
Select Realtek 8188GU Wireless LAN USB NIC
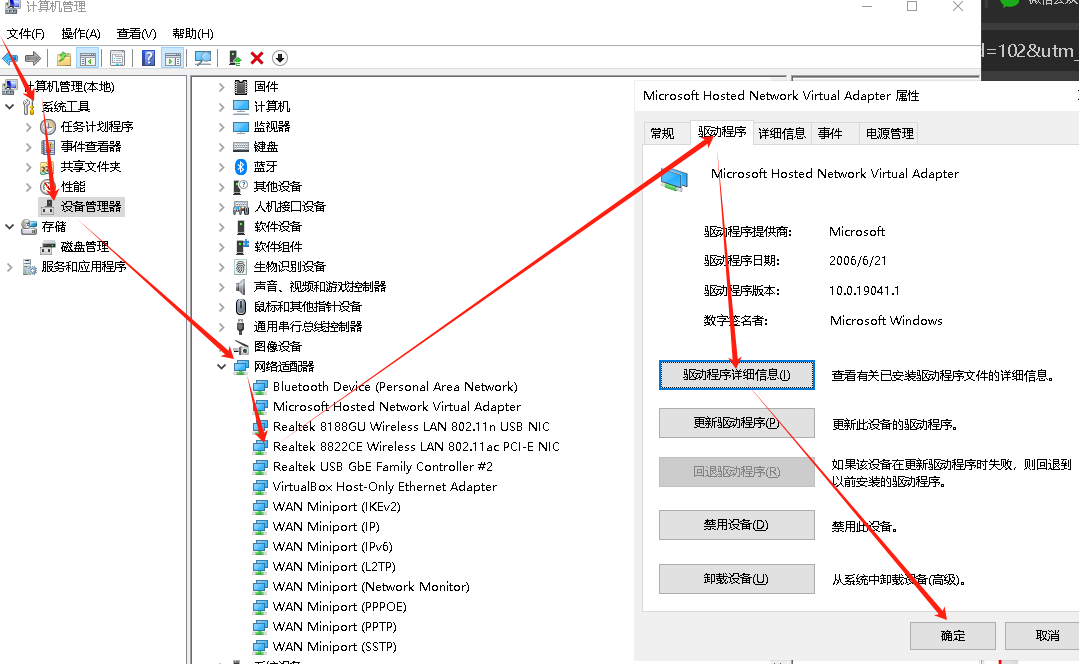point(411,427)
